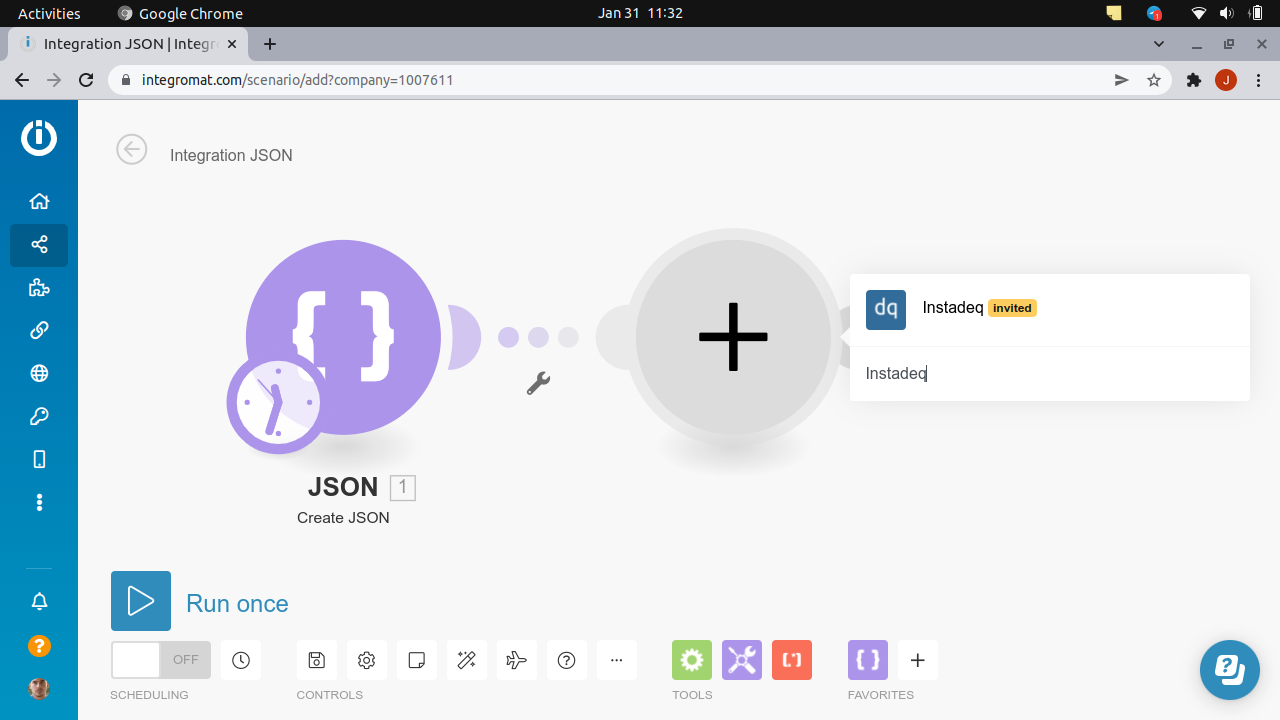
Task: Go back in Chrome browser
Action: pyautogui.click(x=22, y=80)
